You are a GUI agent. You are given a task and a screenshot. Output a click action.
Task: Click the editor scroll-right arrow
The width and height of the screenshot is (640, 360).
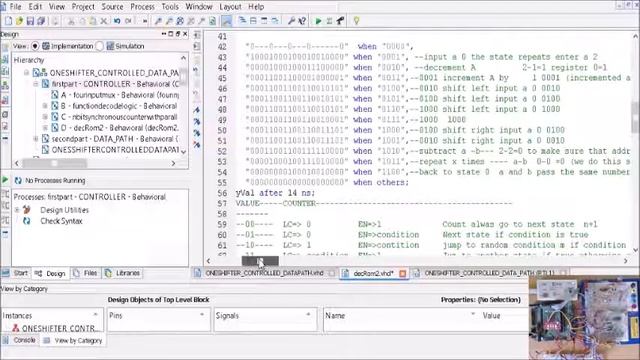pyautogui.click(x=626, y=260)
